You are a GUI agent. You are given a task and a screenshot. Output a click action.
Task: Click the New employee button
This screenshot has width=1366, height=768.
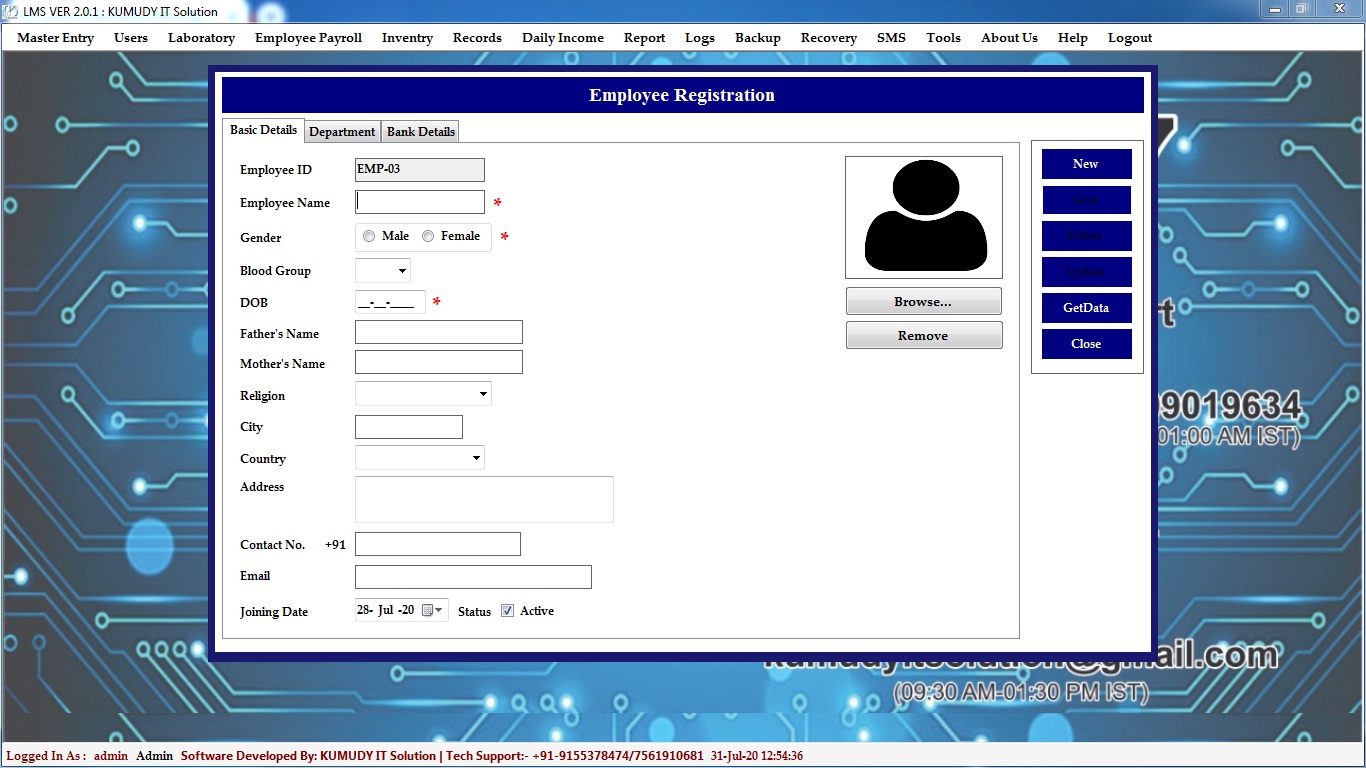pyautogui.click(x=1086, y=164)
